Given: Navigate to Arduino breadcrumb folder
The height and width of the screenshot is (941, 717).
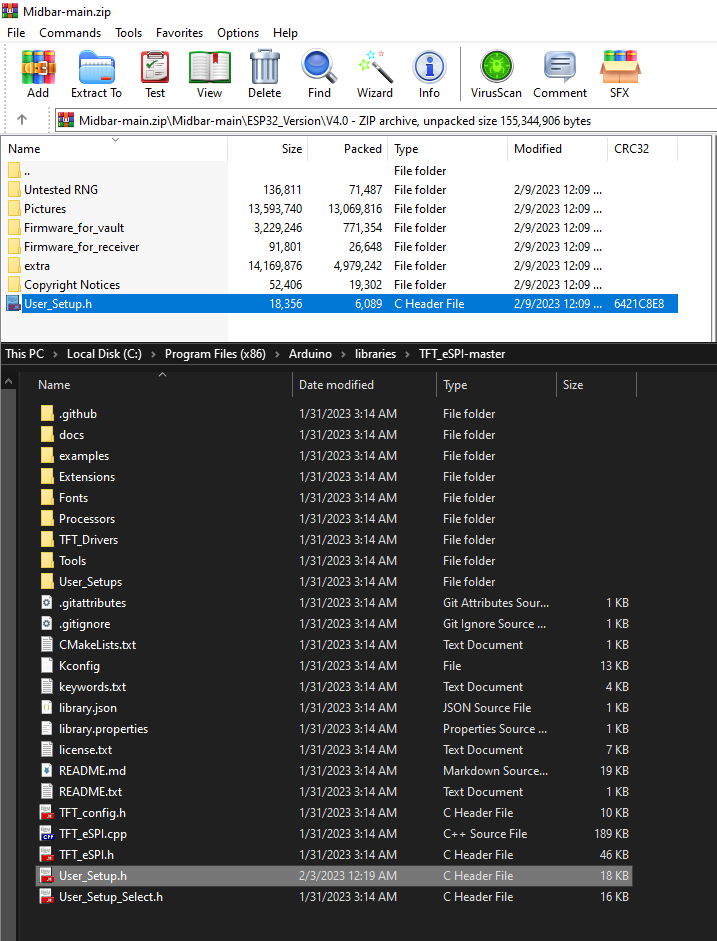Looking at the screenshot, I should click(310, 354).
